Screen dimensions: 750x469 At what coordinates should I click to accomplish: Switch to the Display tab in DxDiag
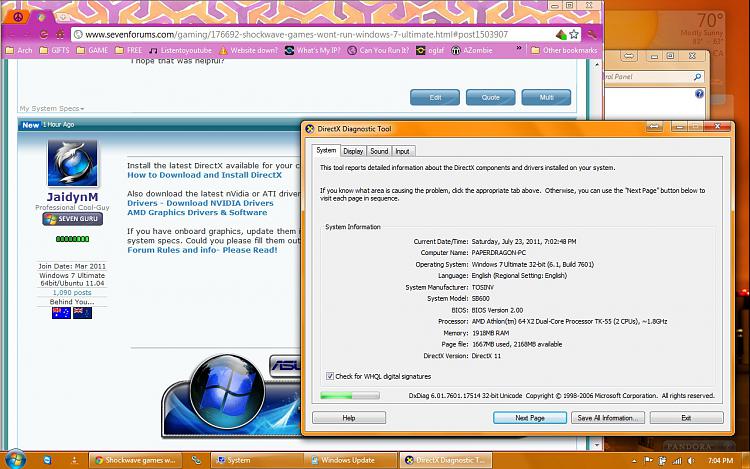(x=353, y=151)
